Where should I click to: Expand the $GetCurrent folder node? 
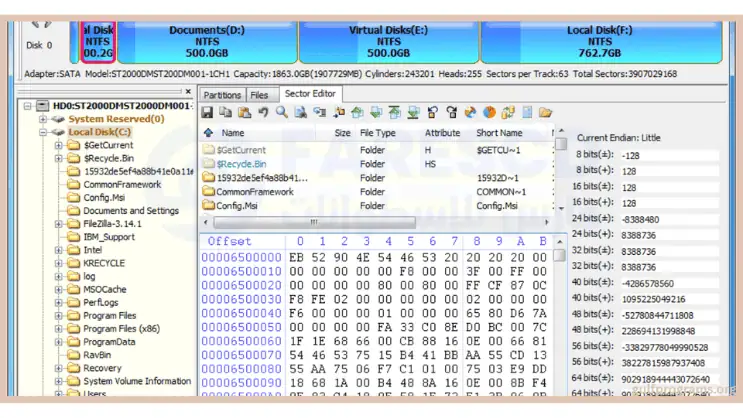[58, 145]
